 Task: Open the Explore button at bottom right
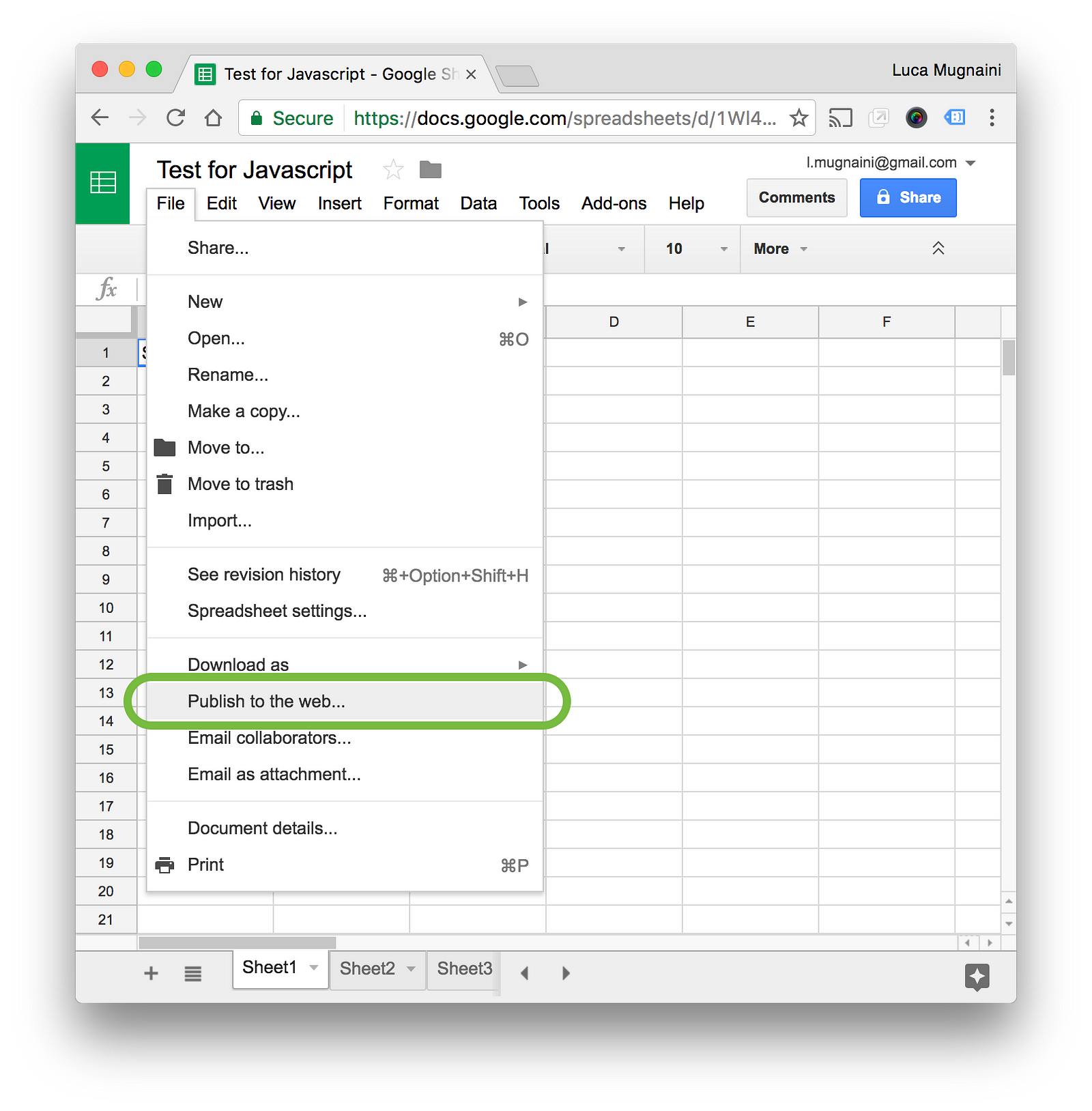(x=977, y=977)
